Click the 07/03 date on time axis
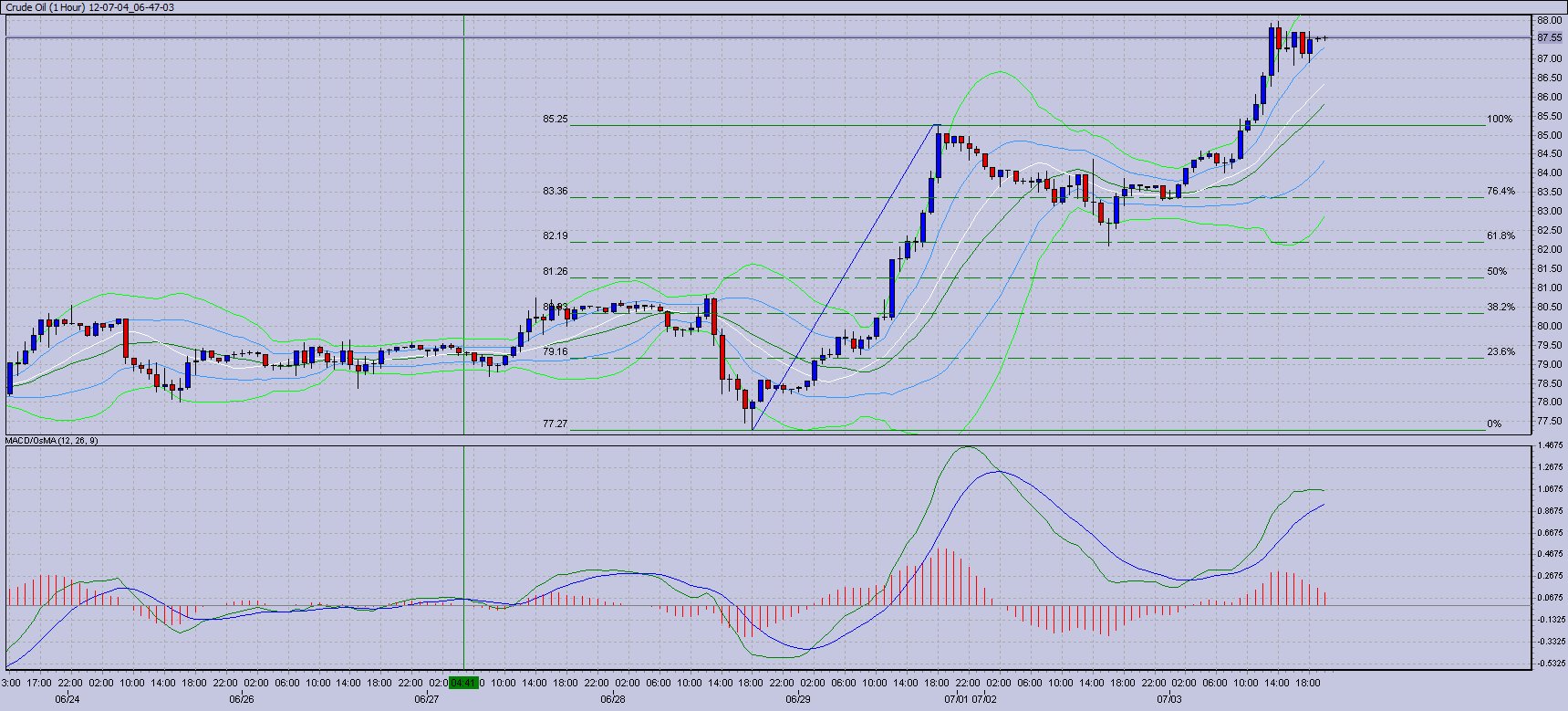Screen dimensions: 1568x711 tap(1168, 700)
